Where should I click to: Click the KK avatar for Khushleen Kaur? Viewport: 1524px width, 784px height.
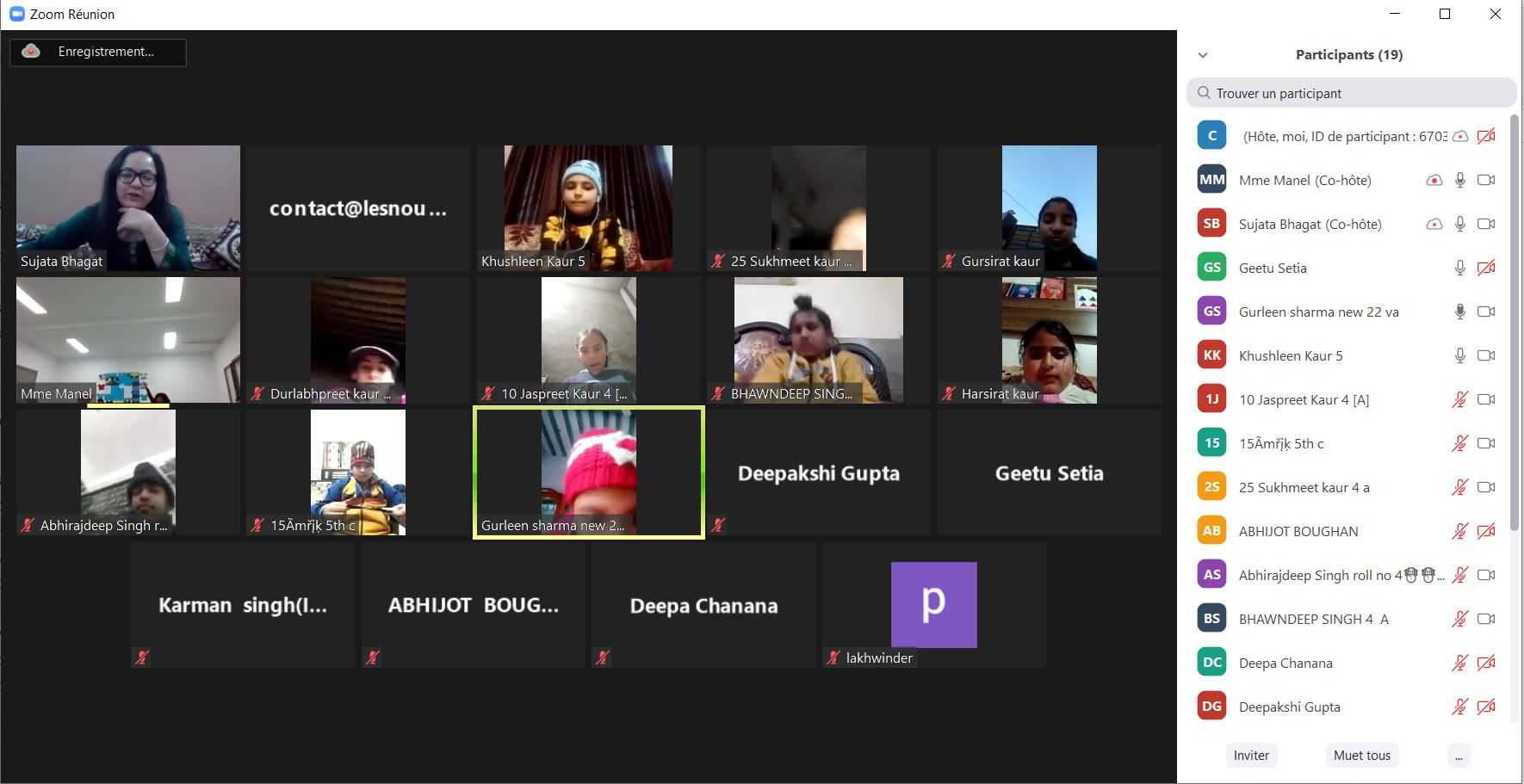coord(1211,355)
